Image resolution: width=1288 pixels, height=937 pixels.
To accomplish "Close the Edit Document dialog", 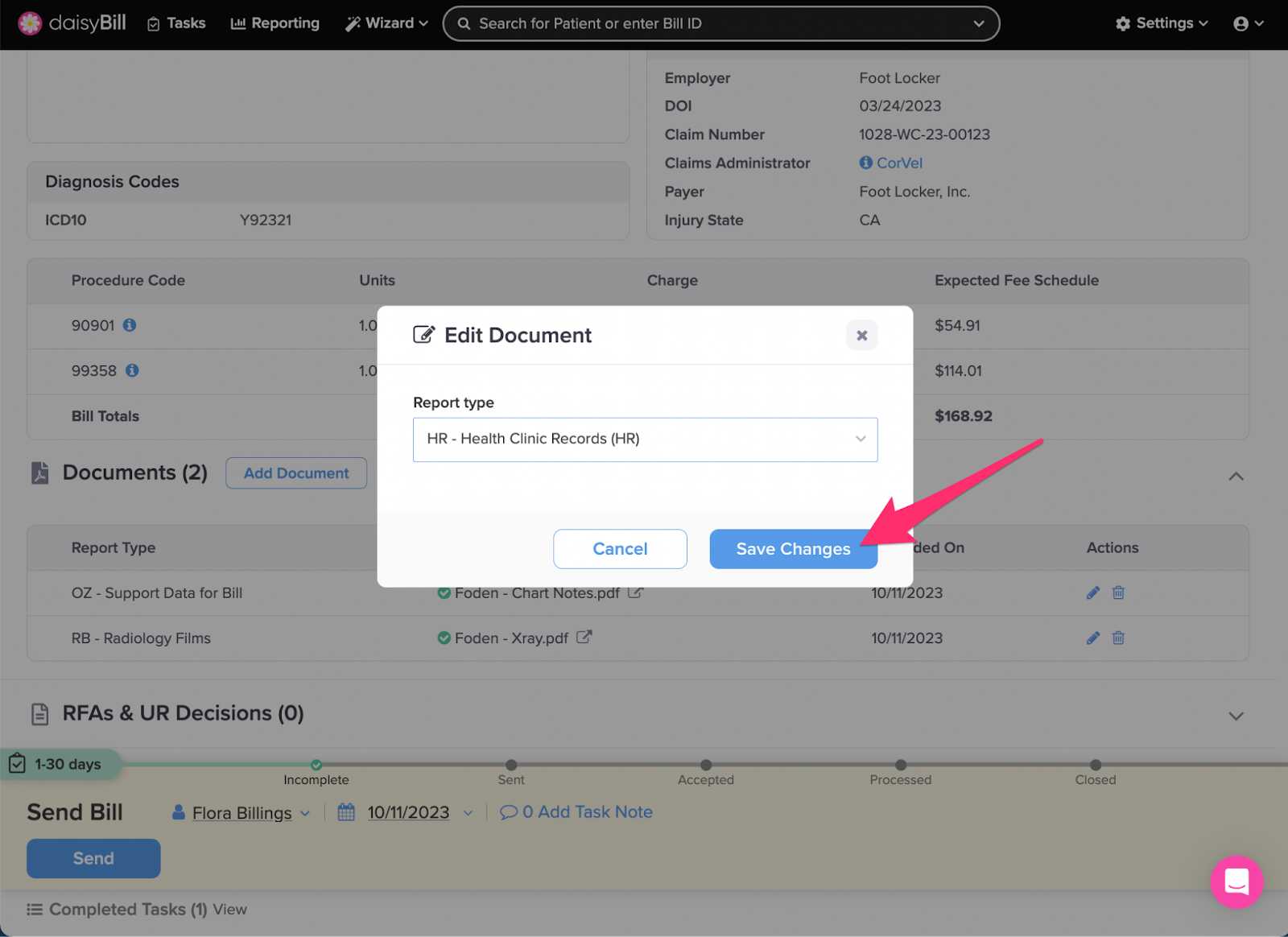I will point(861,335).
